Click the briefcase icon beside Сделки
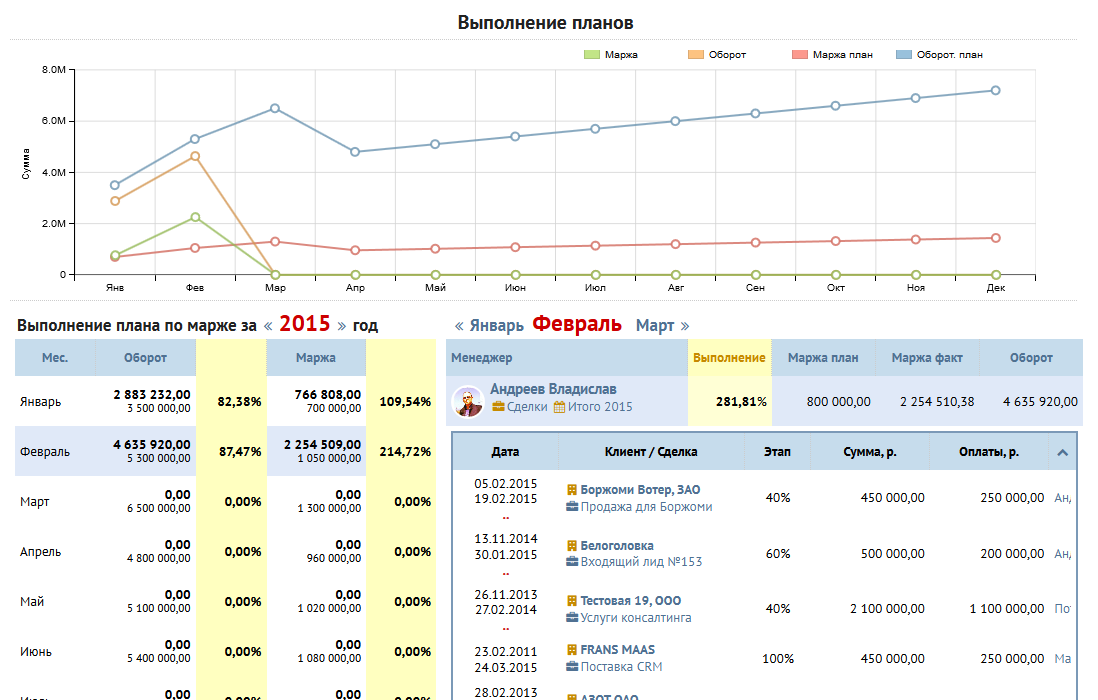 (x=498, y=407)
